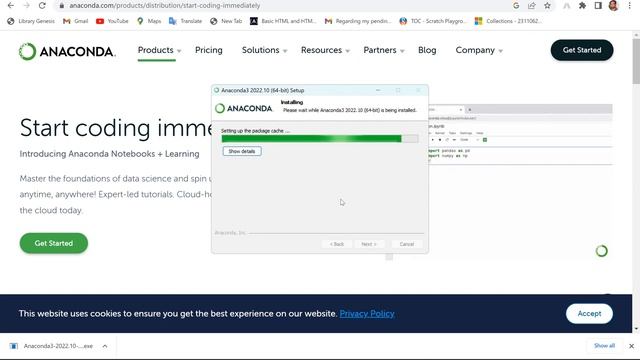Close the downloads bar

pos(631,346)
